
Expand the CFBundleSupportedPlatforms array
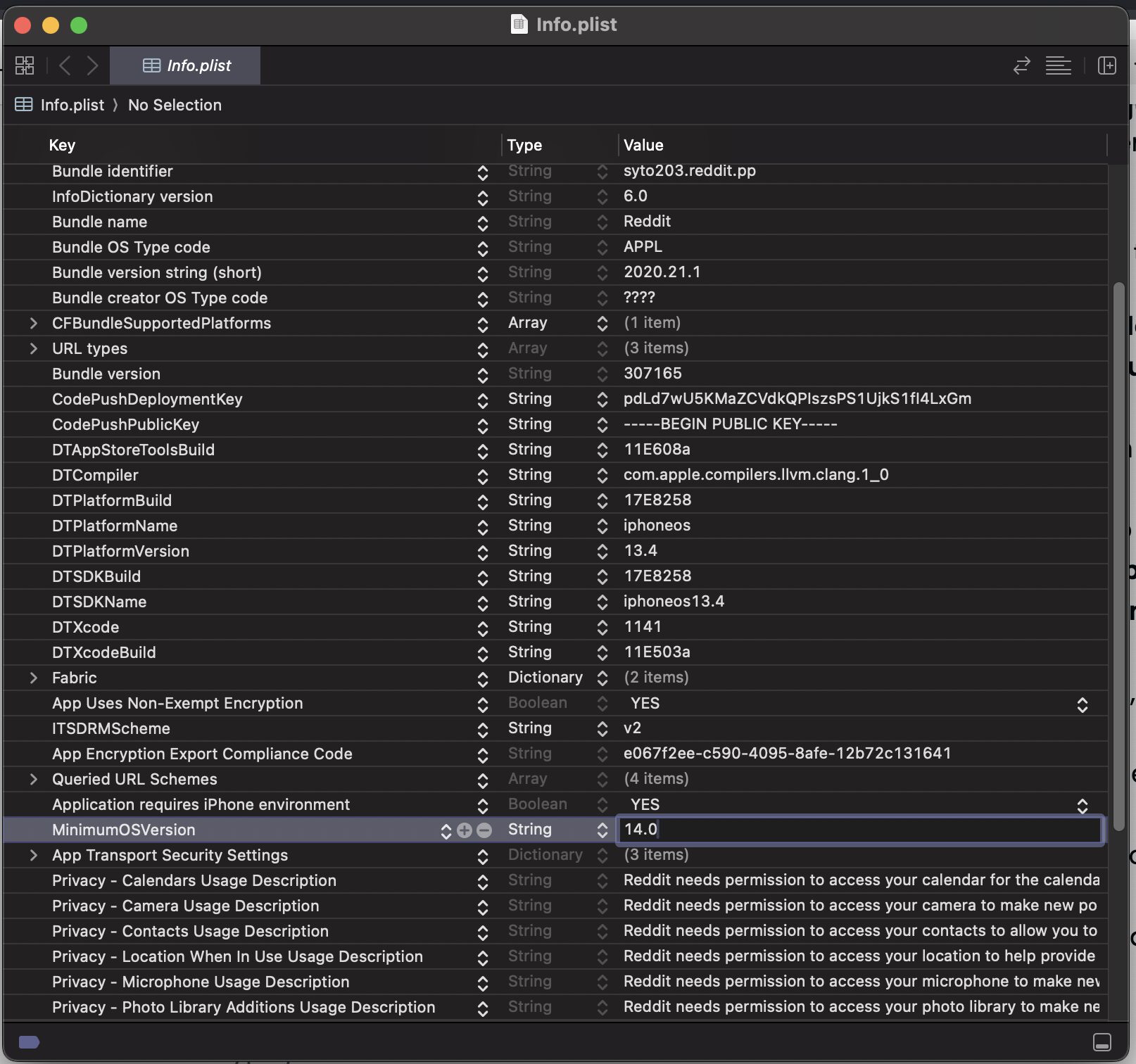[33, 323]
